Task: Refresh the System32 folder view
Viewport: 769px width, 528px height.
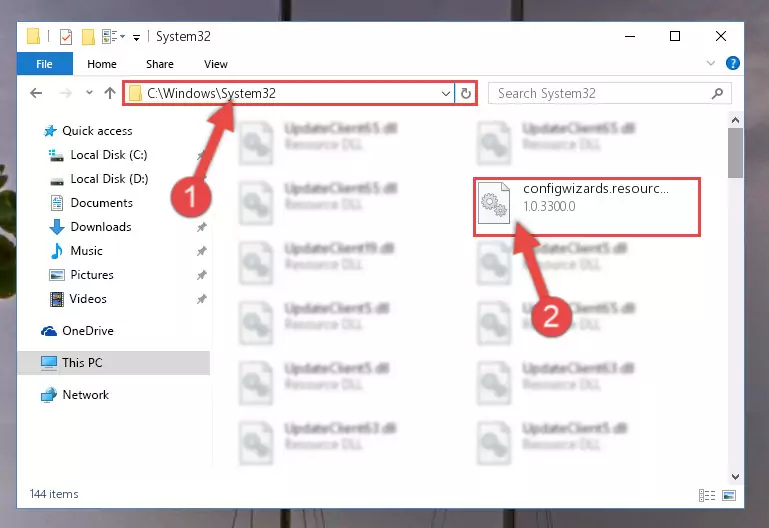Action: pos(466,93)
